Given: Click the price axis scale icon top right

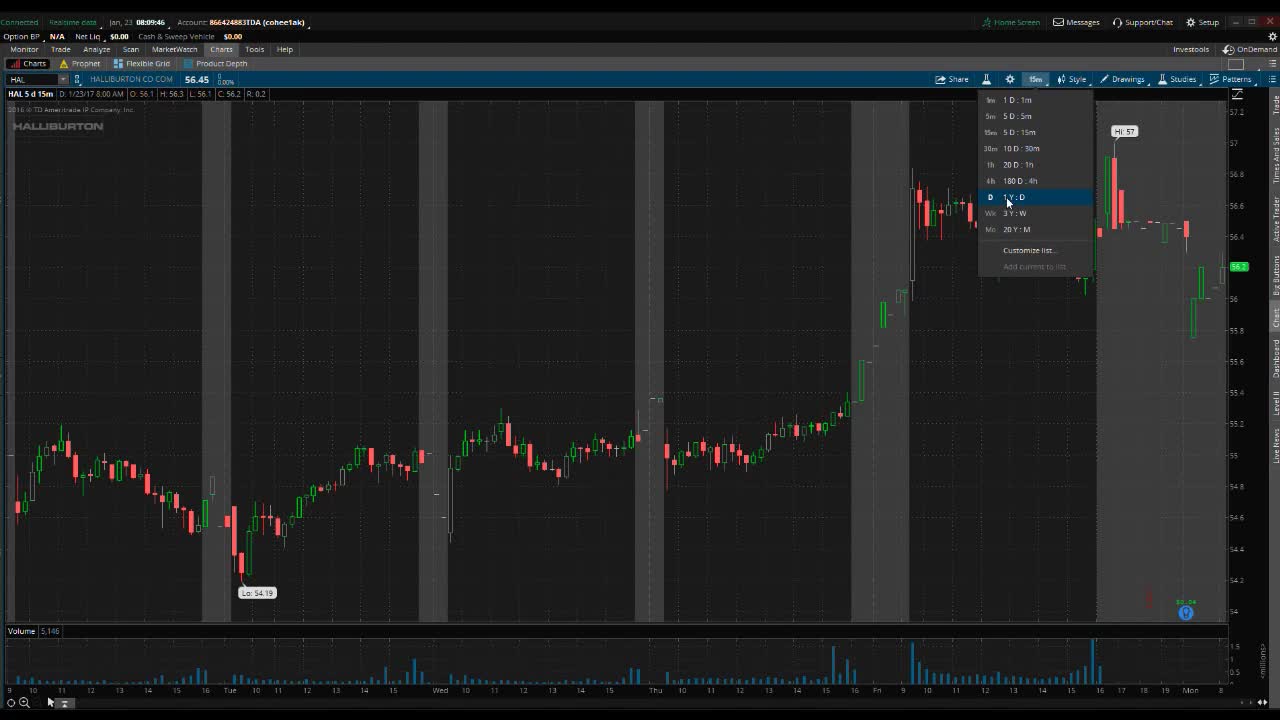Looking at the screenshot, I should (1238, 94).
